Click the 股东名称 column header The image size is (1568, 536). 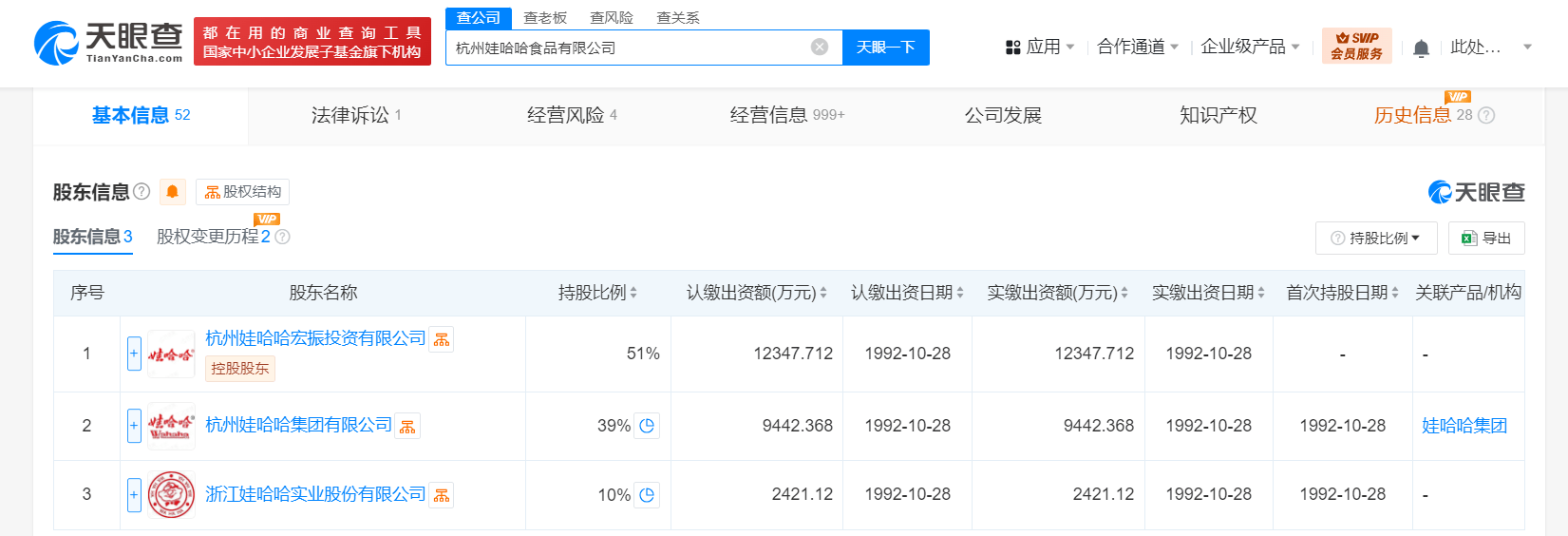(x=323, y=293)
